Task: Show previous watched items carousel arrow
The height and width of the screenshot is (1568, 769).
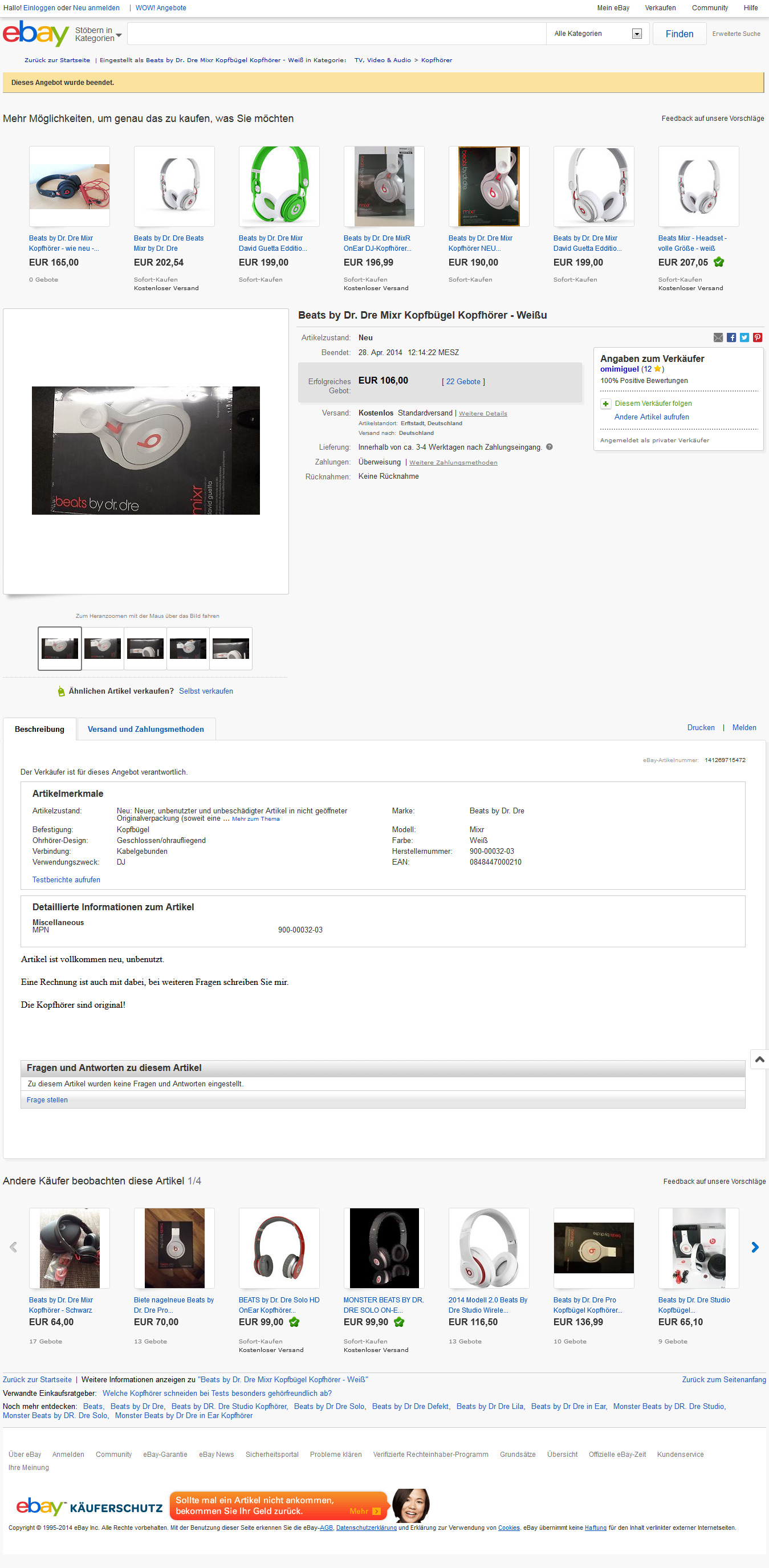Action: coord(13,1247)
